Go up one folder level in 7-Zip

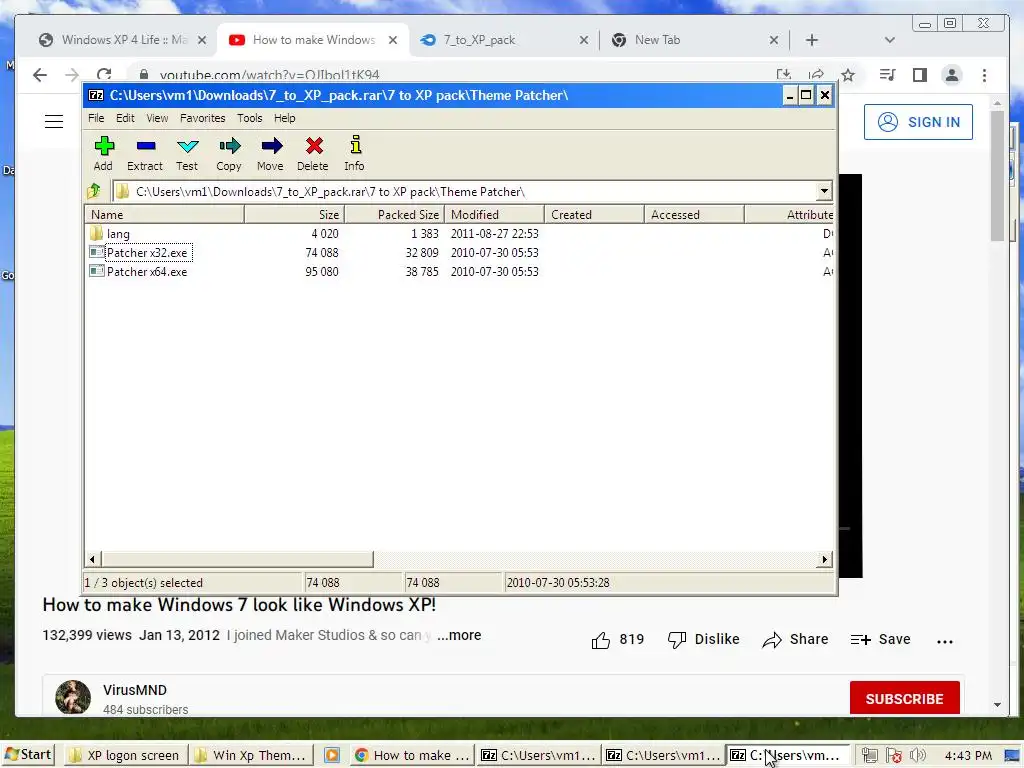pos(94,191)
